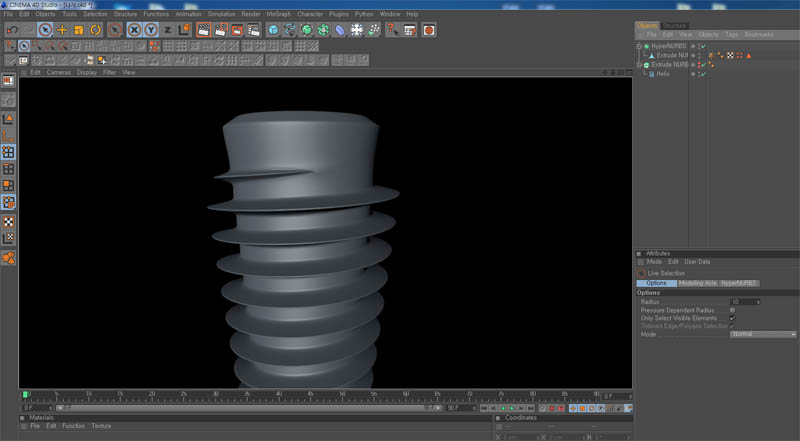Open the Modeling Axis tab
Viewport: 800px width, 441px height.
(697, 283)
